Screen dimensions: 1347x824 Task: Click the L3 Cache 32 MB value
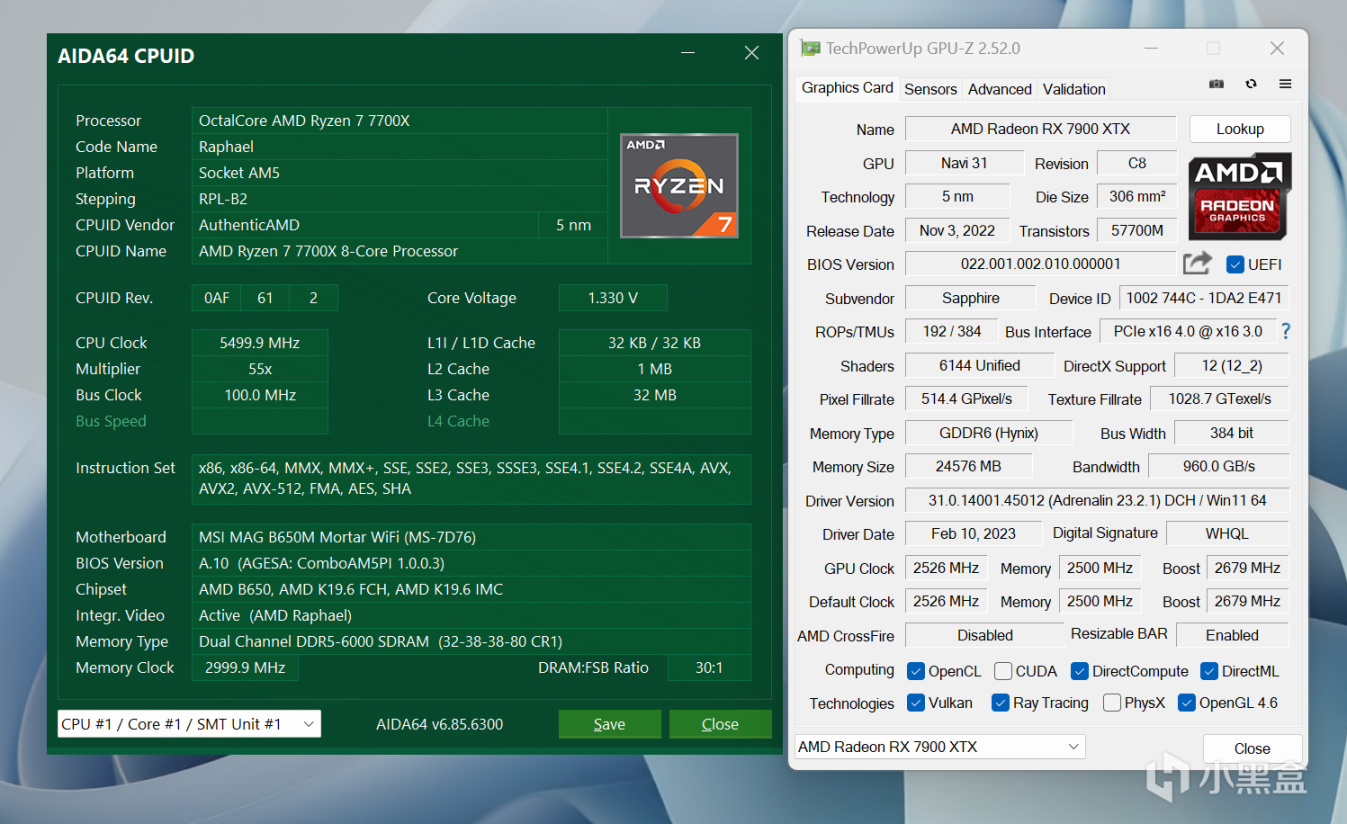tap(654, 395)
